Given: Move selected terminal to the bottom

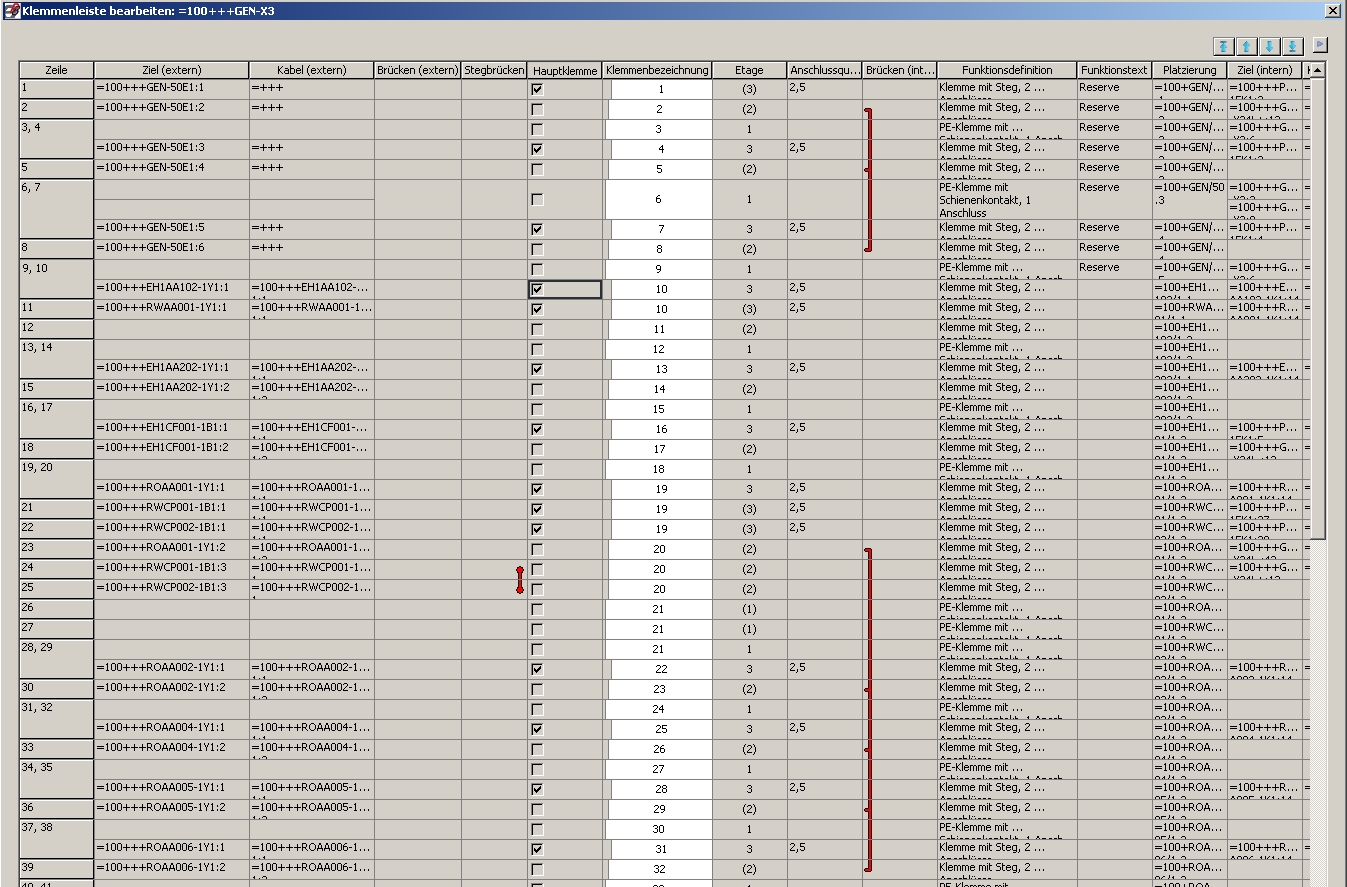Looking at the screenshot, I should (x=1292, y=46).
